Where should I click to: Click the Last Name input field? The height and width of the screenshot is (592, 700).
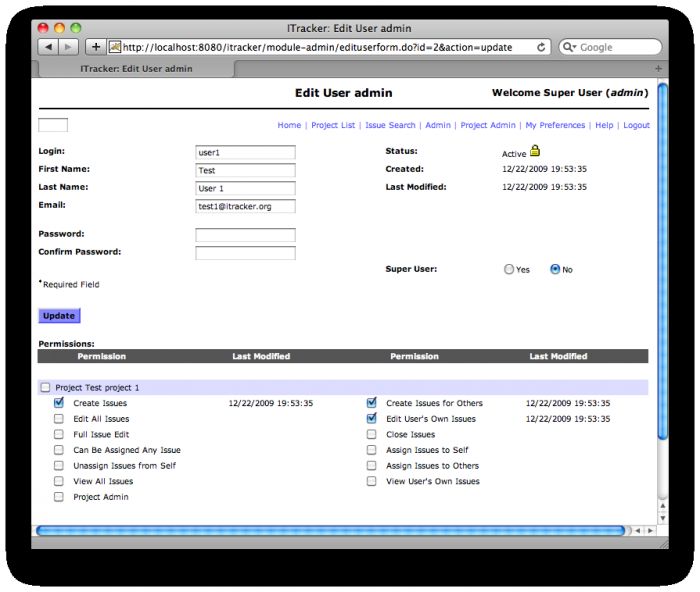pyautogui.click(x=245, y=188)
